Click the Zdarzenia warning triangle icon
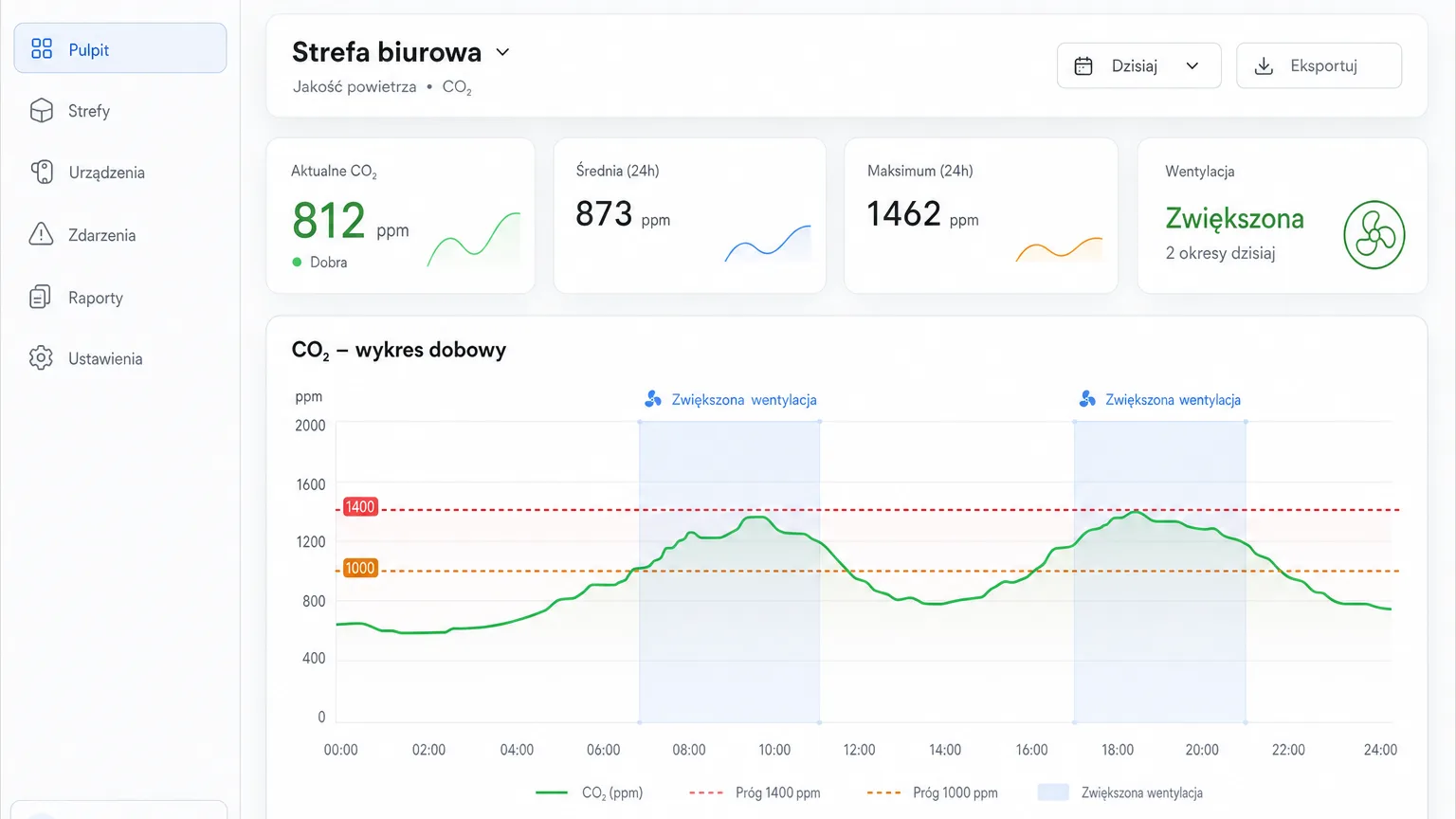 (x=42, y=234)
